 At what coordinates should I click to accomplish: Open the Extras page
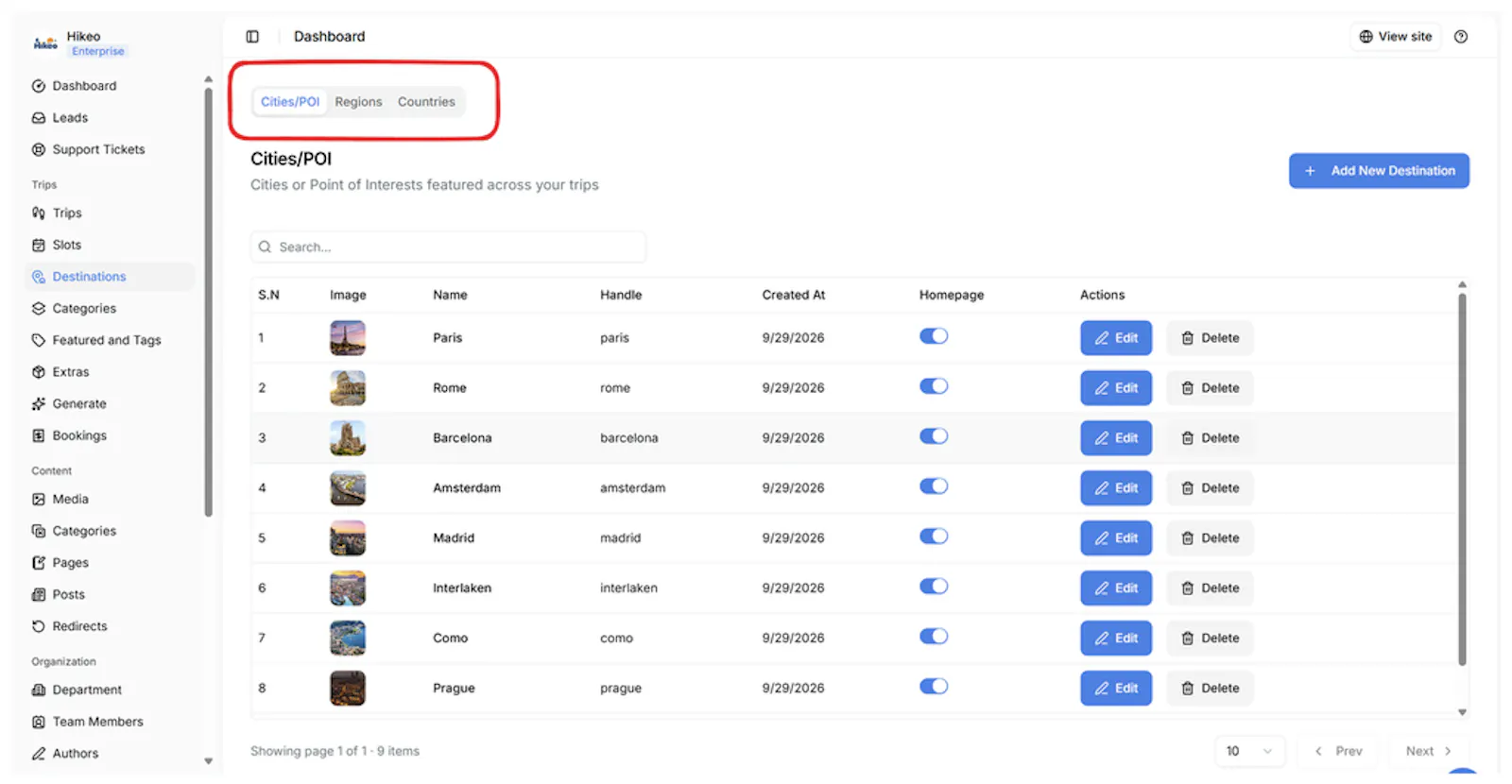[x=60, y=372]
